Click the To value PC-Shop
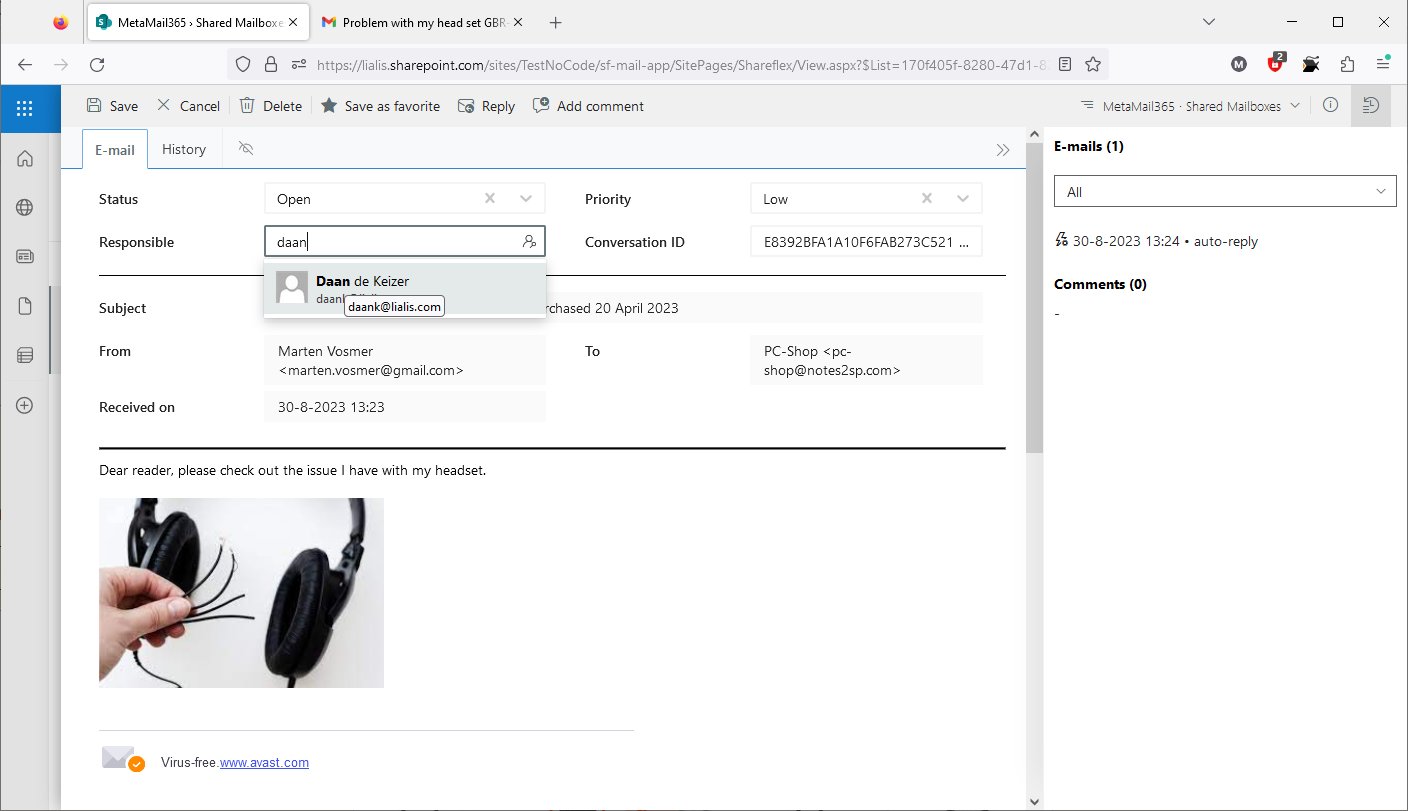The image size is (1408, 811). point(866,360)
